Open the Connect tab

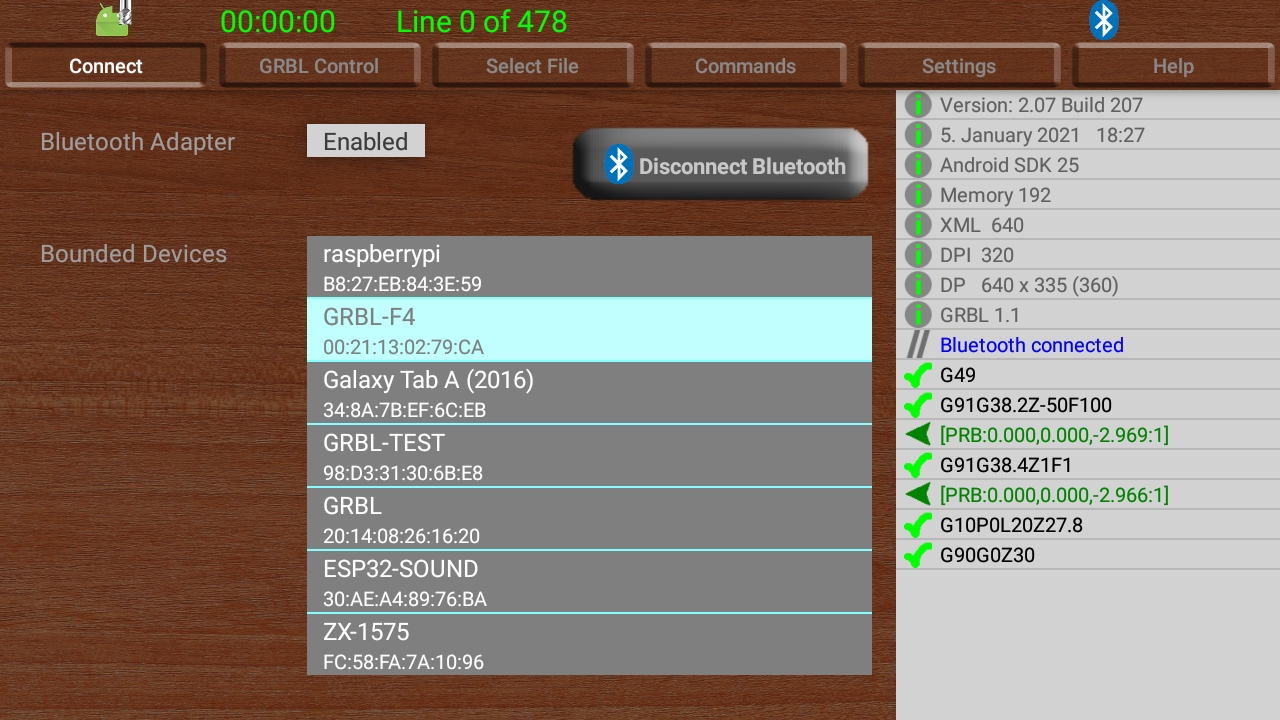[106, 66]
